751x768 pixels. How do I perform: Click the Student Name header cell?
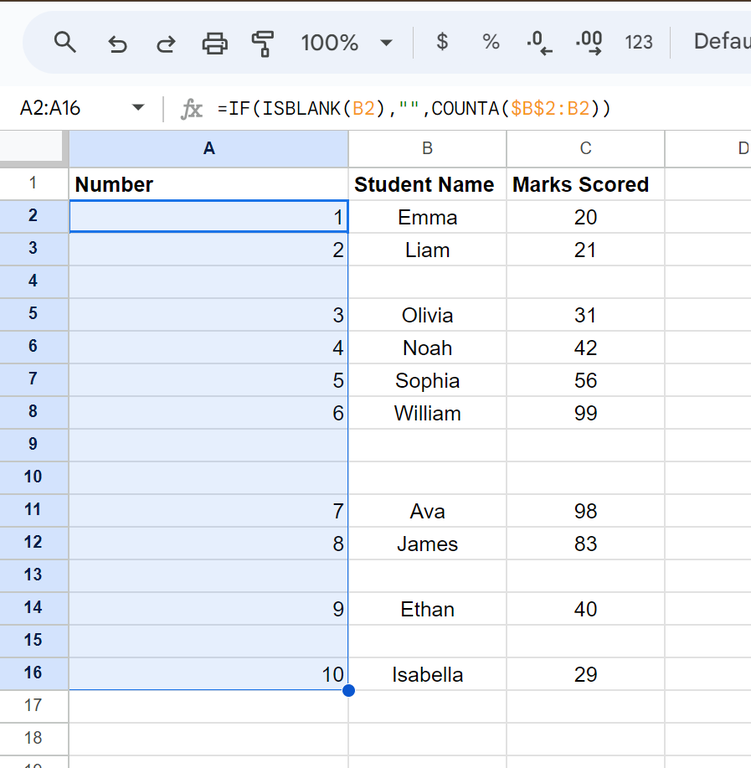pos(425,185)
